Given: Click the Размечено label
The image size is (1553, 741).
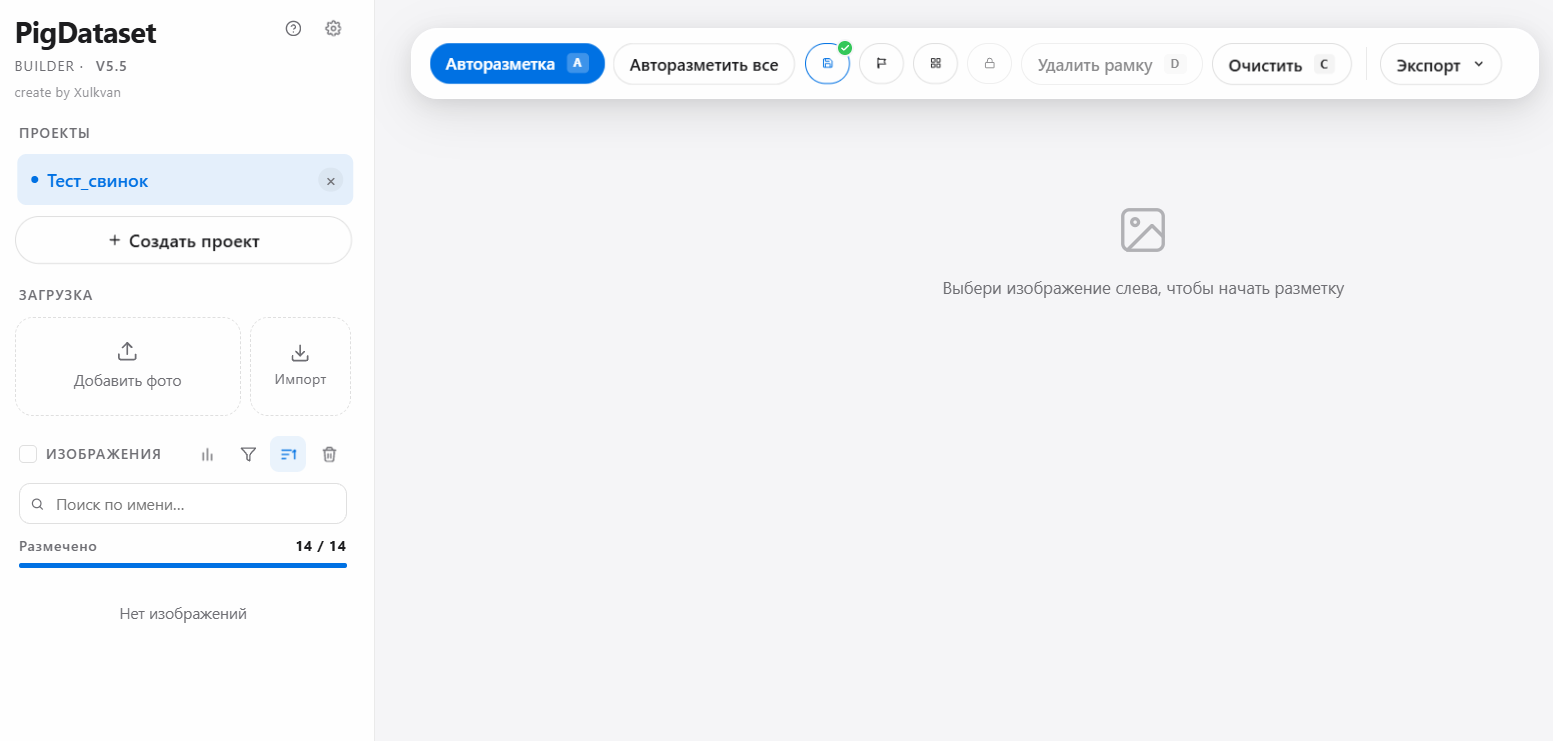Looking at the screenshot, I should 58,546.
